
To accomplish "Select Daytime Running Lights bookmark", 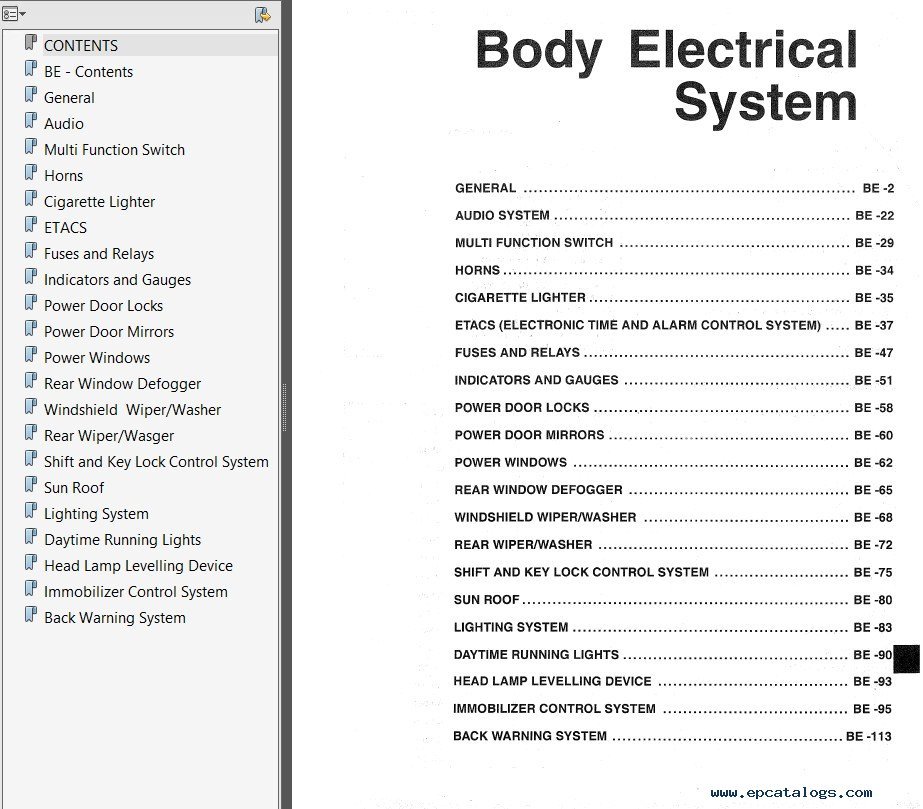I will pos(122,539).
